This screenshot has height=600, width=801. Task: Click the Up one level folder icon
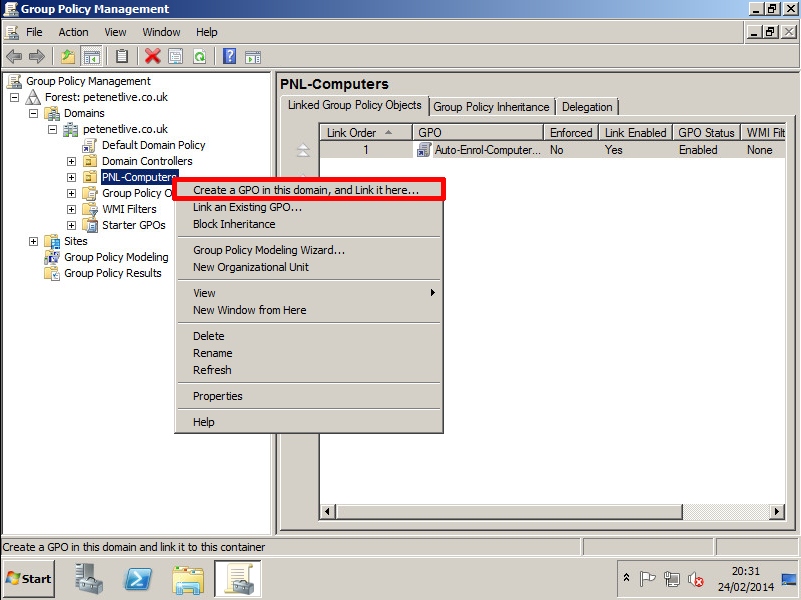tap(67, 56)
